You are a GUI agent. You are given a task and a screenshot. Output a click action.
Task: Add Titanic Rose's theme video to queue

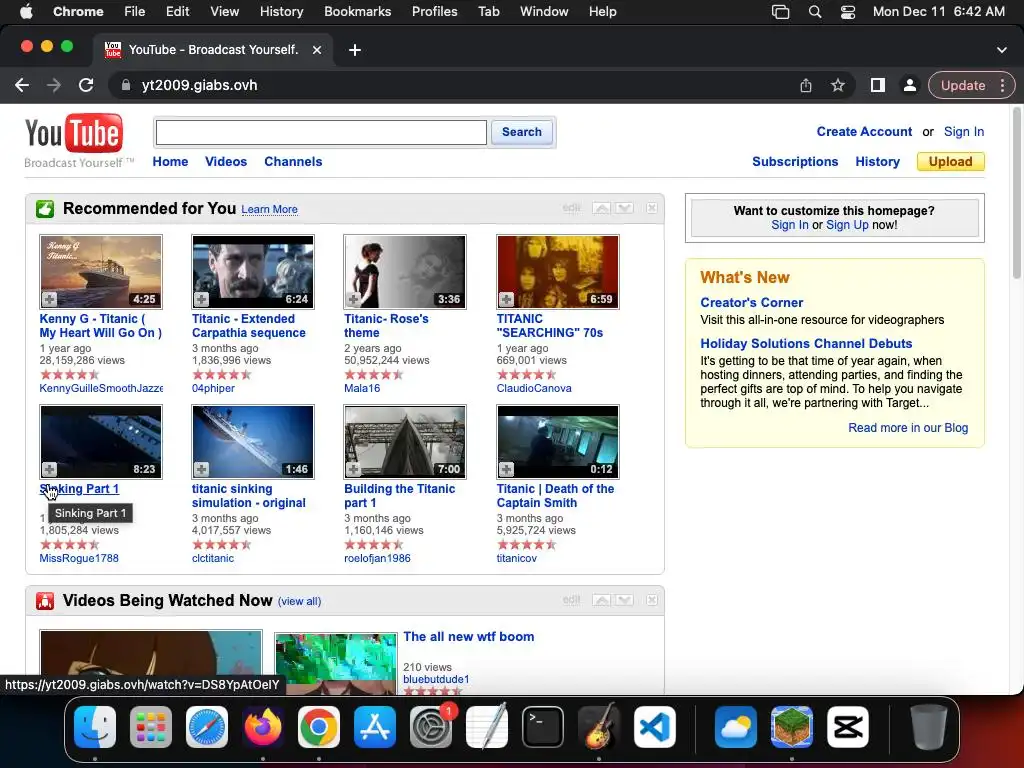point(354,299)
